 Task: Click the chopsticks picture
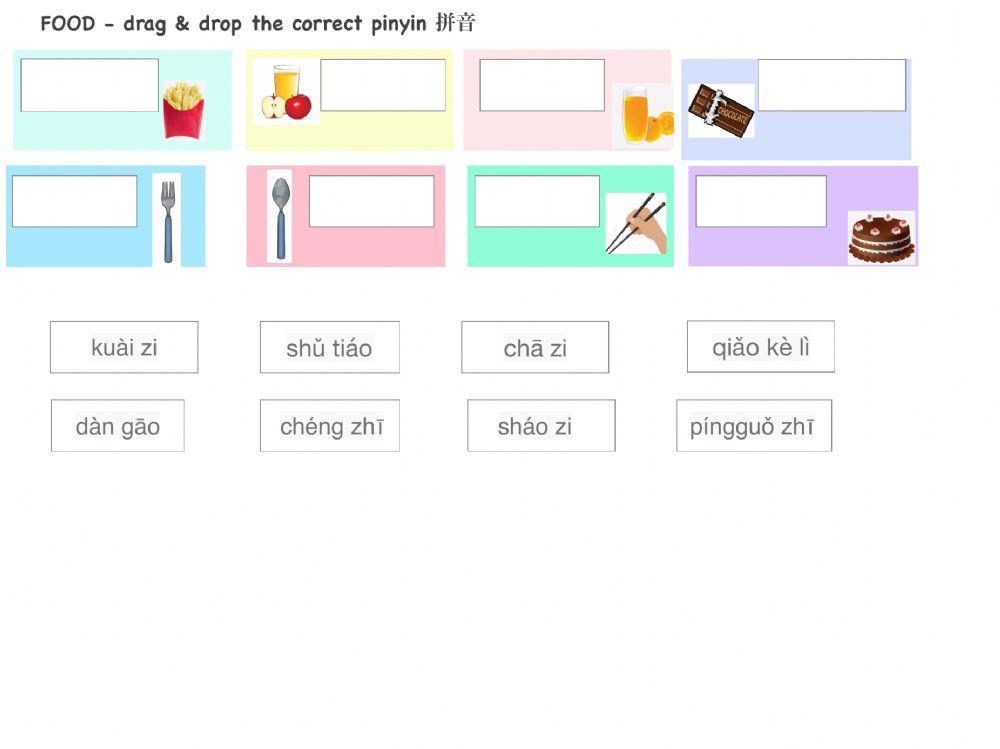[x=636, y=223]
